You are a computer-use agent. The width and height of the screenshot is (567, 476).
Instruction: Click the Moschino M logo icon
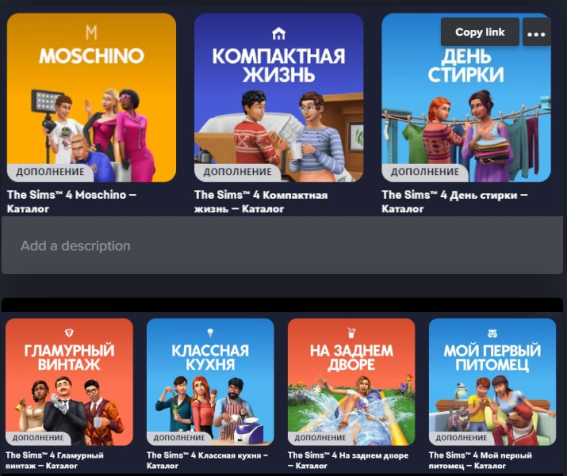91,33
